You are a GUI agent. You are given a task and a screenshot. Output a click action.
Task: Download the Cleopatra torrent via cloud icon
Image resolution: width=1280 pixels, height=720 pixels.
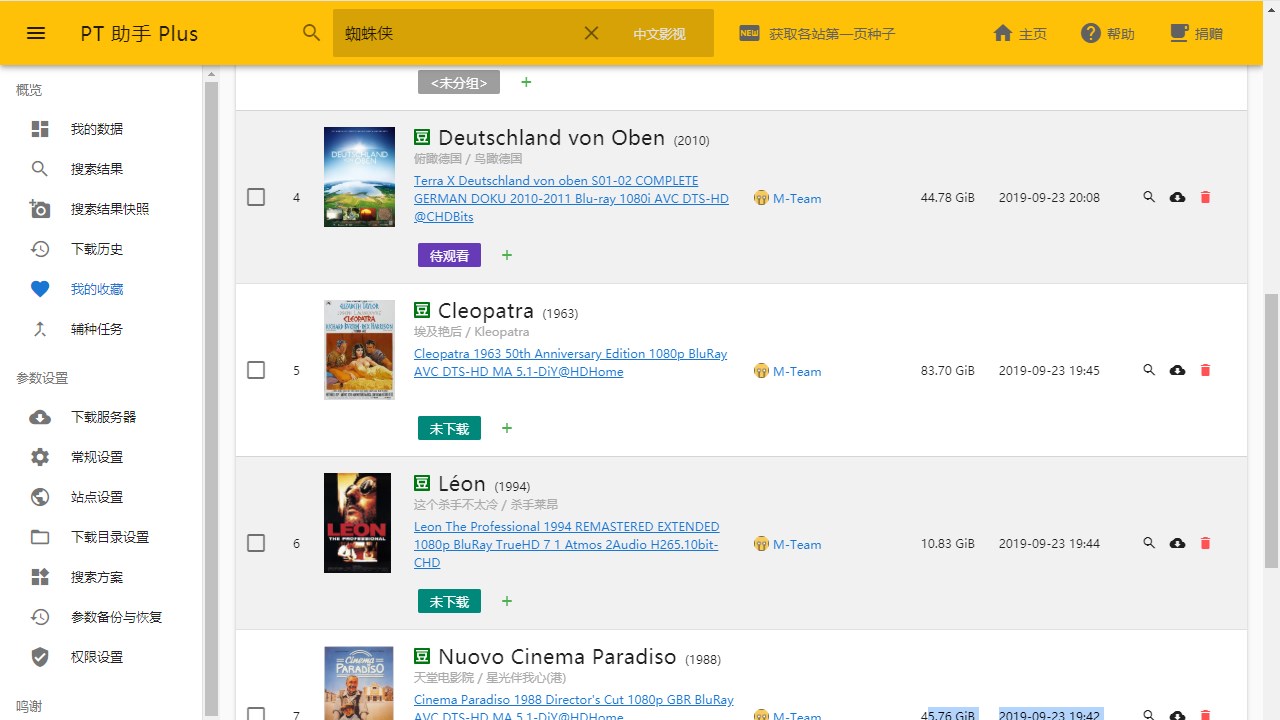click(x=1177, y=370)
